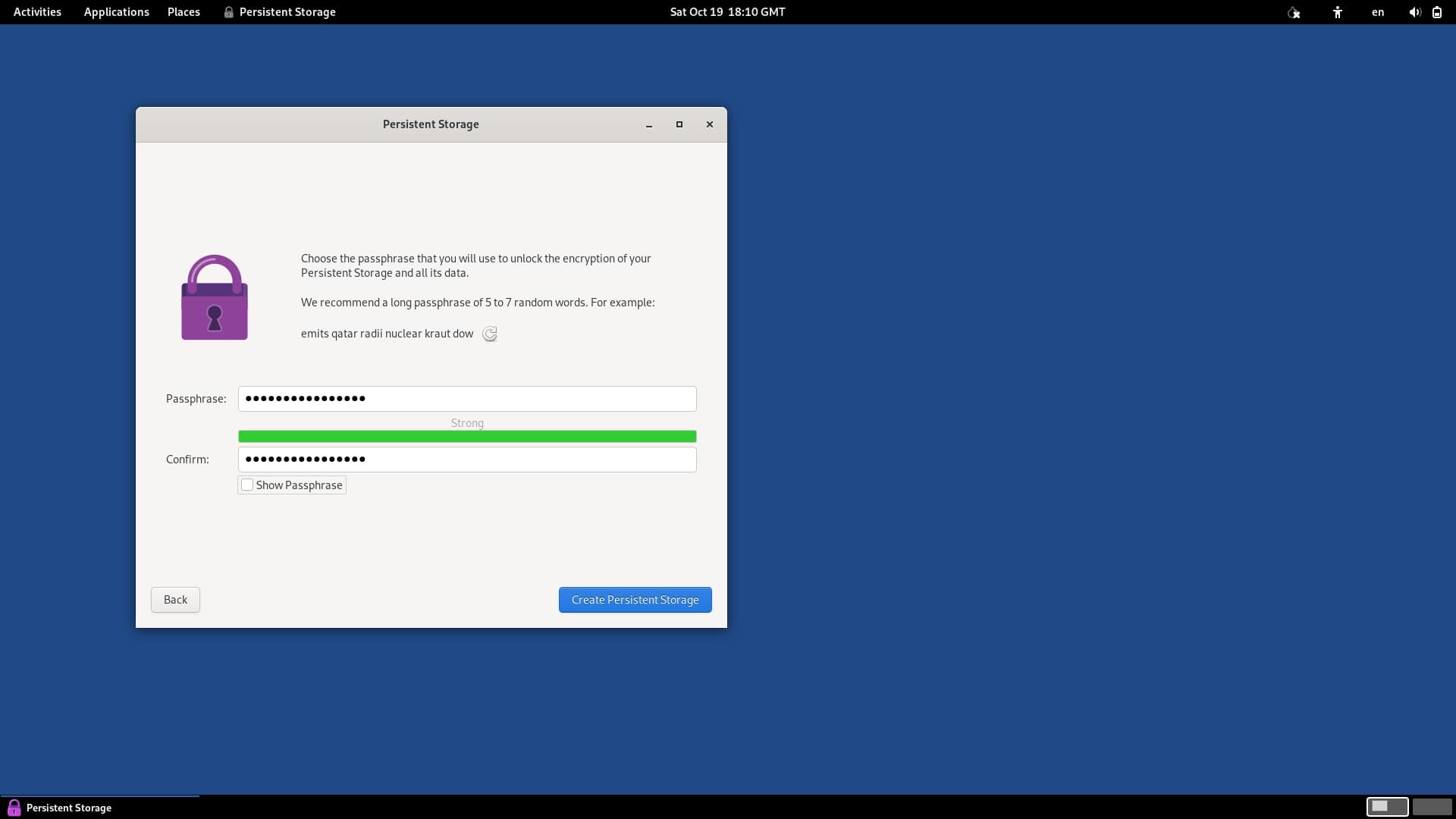This screenshot has height=819, width=1456.
Task: Click the language indicator 'en' in menu bar
Action: point(1378,11)
